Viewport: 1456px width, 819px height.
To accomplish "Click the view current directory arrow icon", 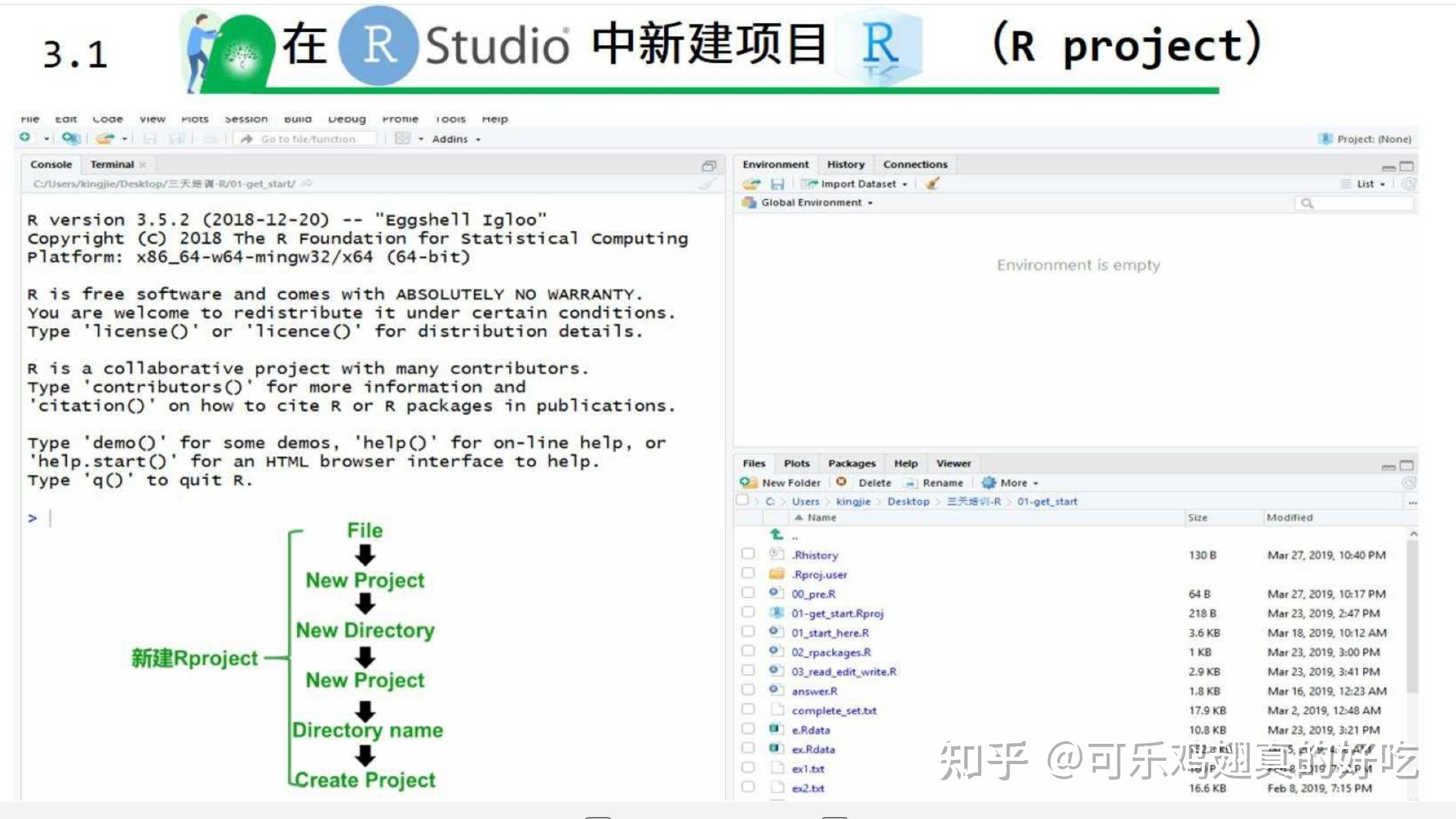I will point(307,184).
